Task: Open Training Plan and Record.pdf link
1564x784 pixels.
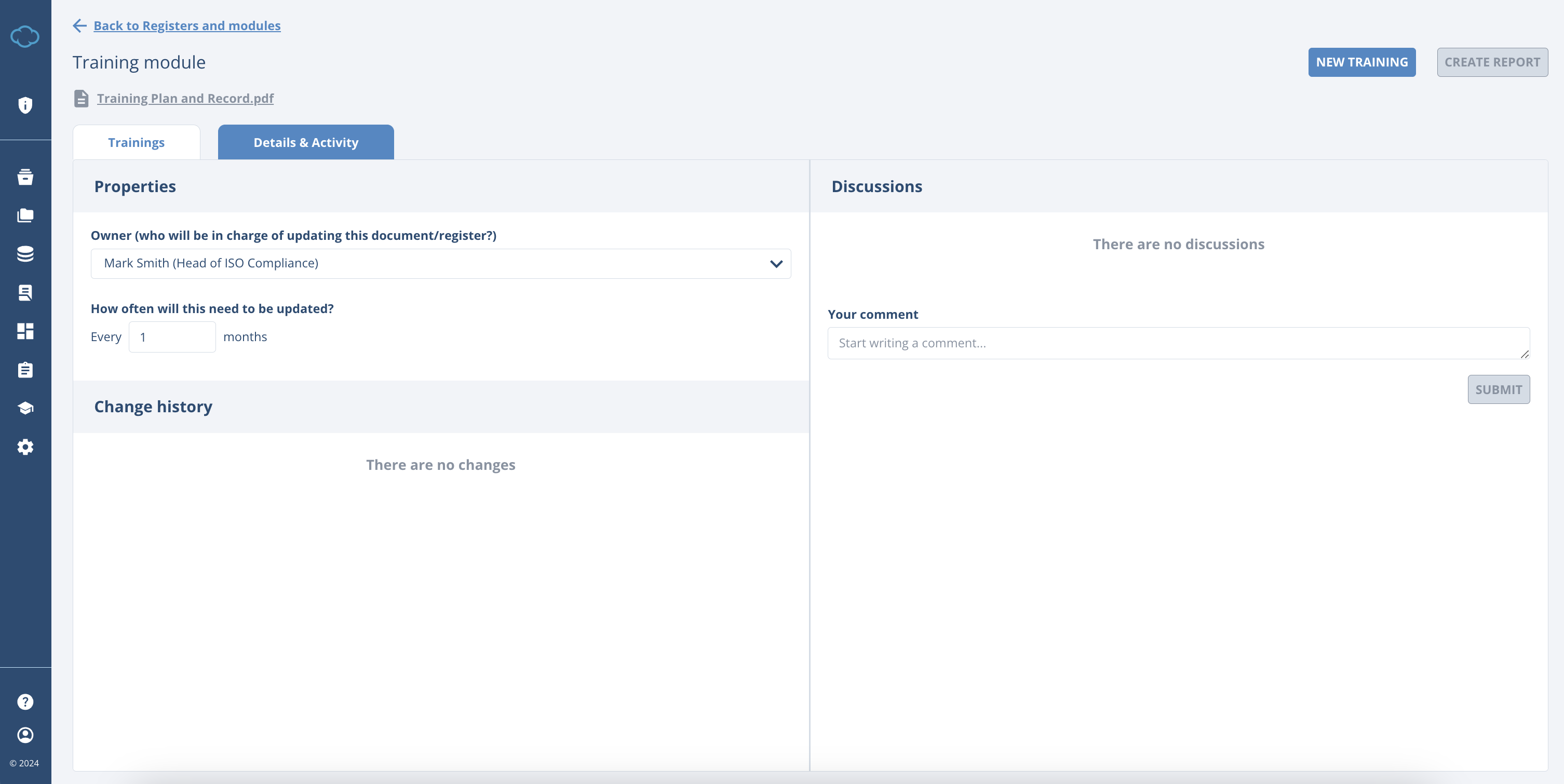Action: 184,98
